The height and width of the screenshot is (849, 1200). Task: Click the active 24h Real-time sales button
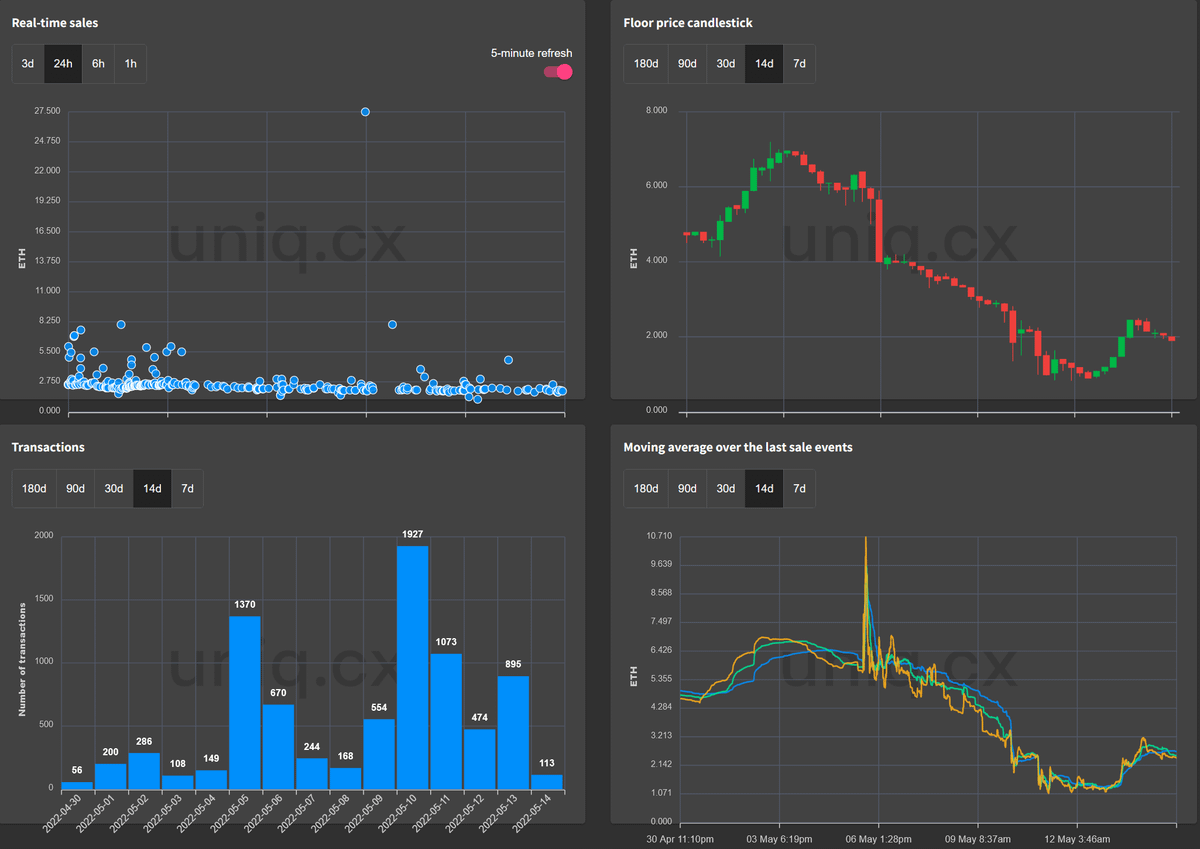[63, 64]
